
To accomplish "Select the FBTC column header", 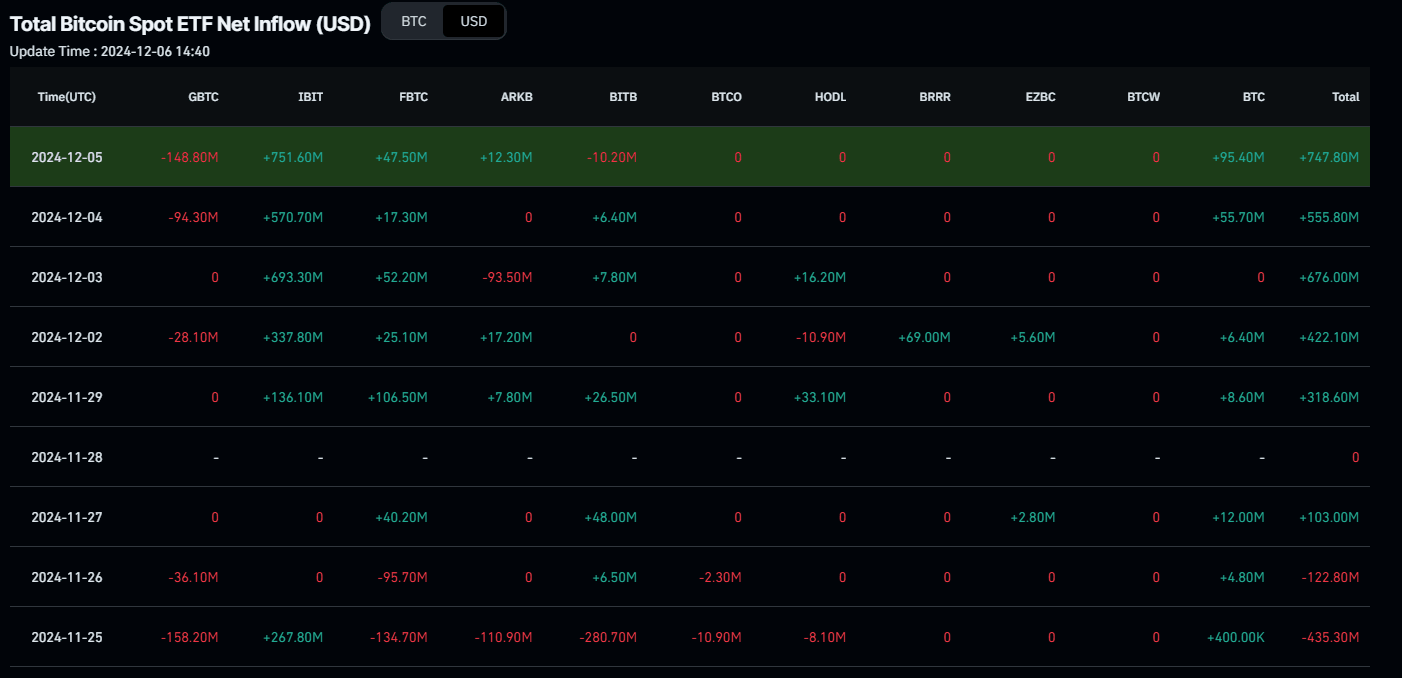I will tap(412, 97).
